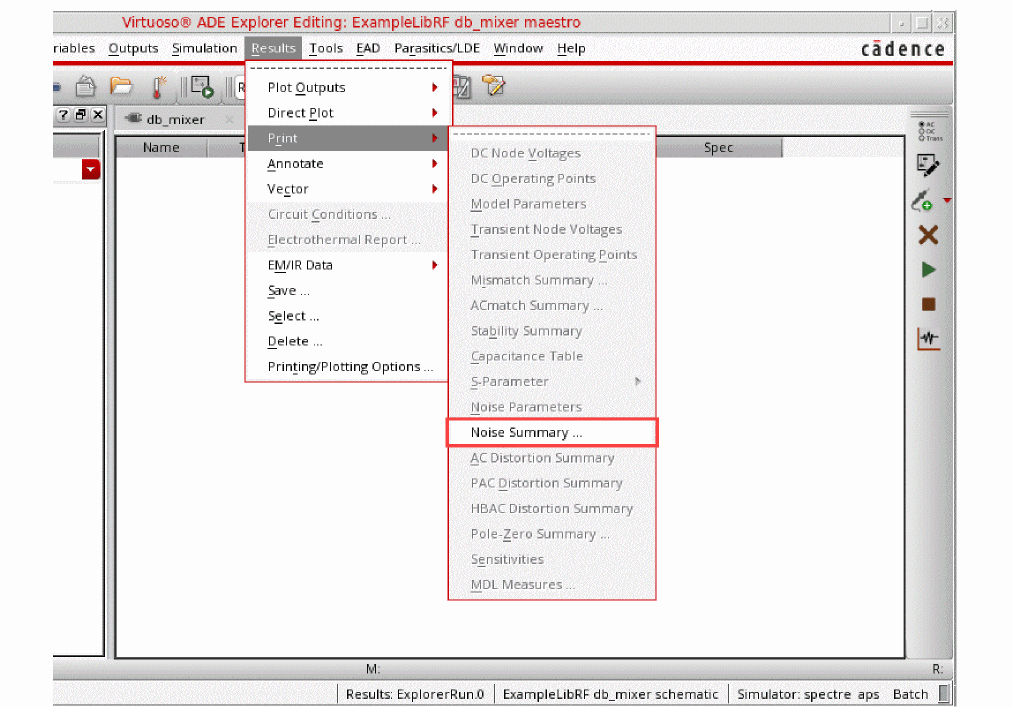Click ACmatch Summary ... entry
1013x707 pixels.
[x=552, y=305]
